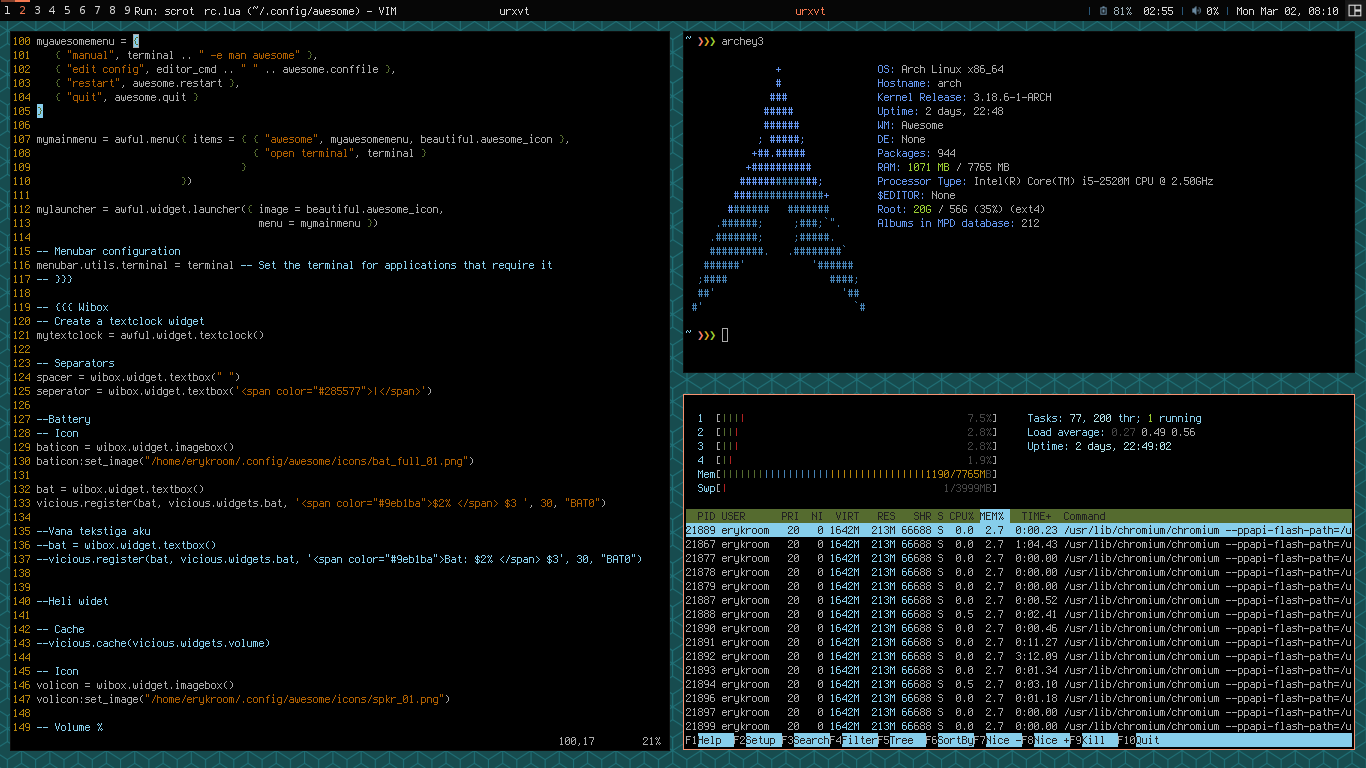Click Kill in the htop function bar
The width and height of the screenshot is (1366, 768).
pos(1095,740)
